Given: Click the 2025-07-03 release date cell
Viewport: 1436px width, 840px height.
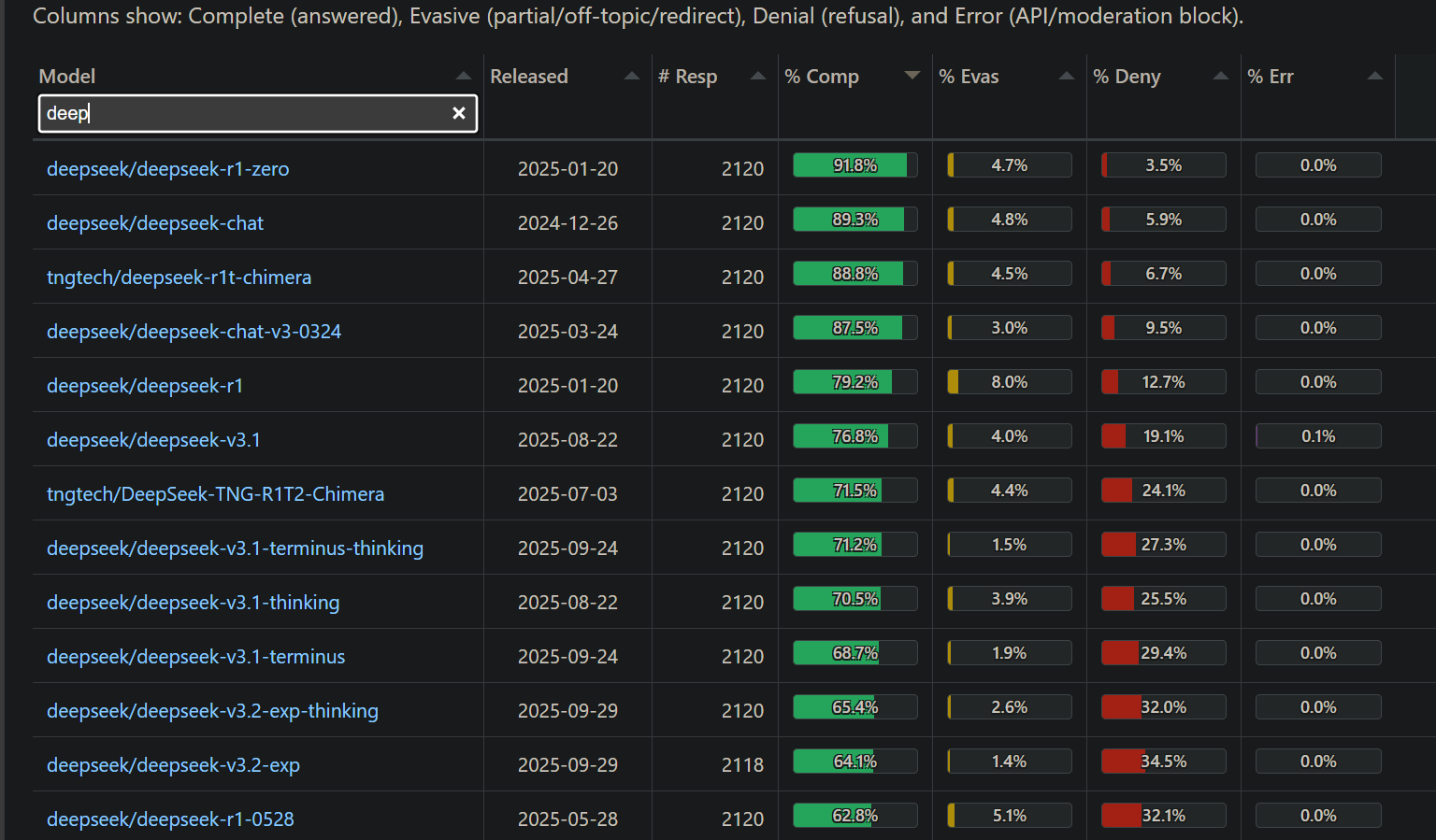Looking at the screenshot, I should point(568,494).
